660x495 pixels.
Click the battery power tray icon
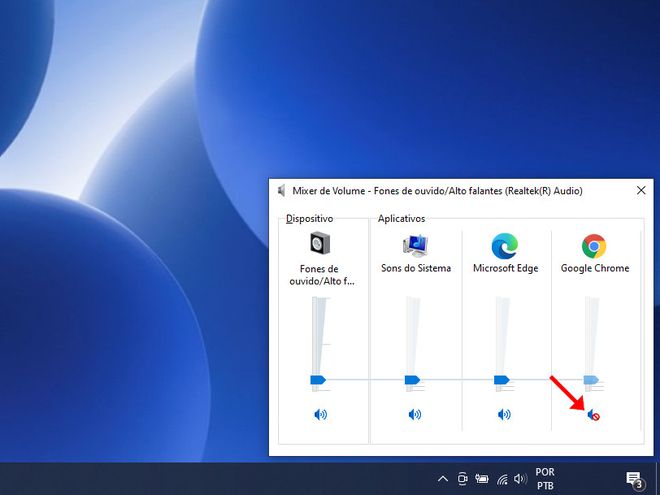(x=482, y=479)
